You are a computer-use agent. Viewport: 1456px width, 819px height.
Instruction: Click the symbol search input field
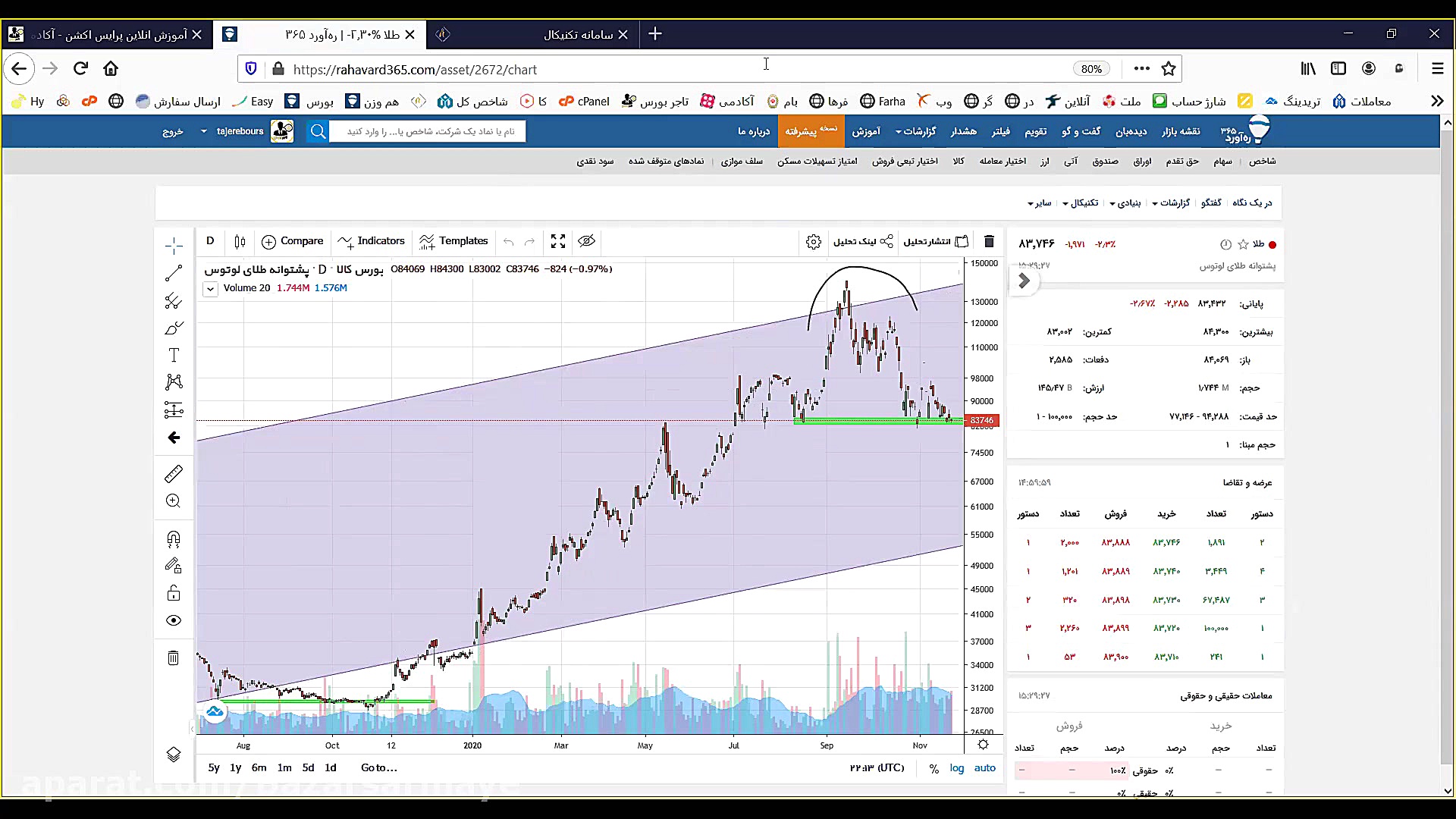coord(428,131)
